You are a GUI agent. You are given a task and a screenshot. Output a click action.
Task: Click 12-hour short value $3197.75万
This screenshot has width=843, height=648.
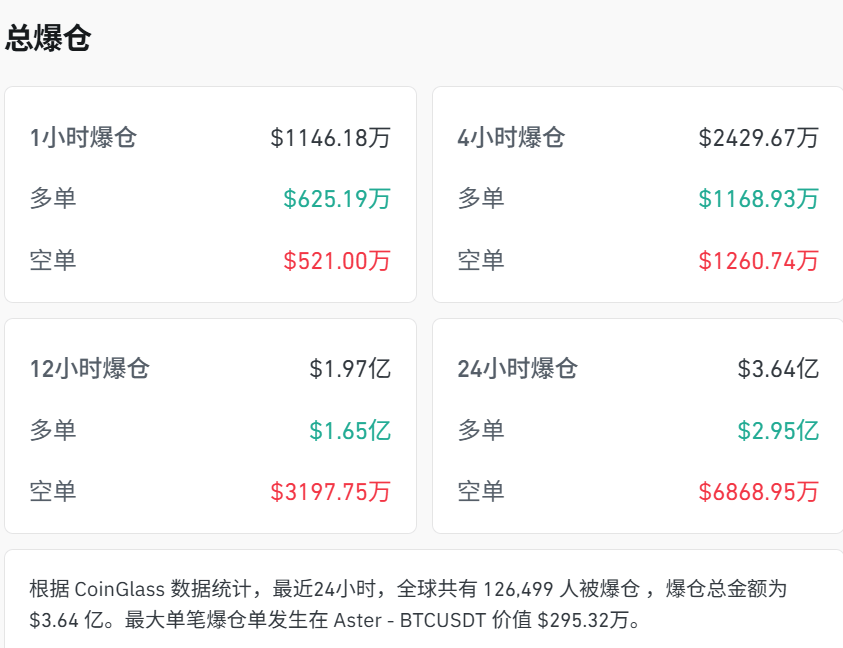coord(330,492)
